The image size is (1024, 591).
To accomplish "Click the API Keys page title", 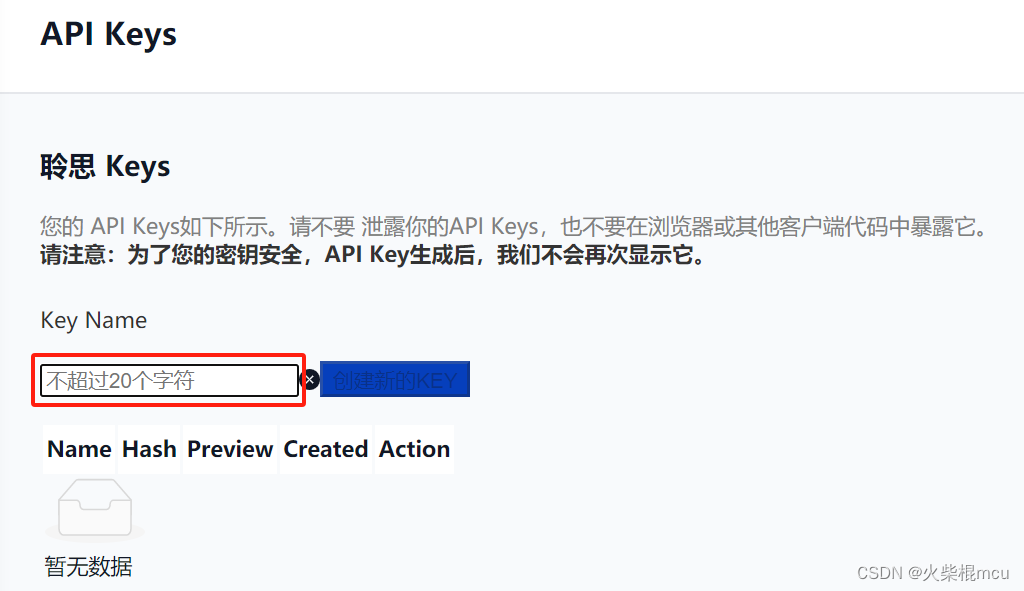I will click(x=108, y=34).
